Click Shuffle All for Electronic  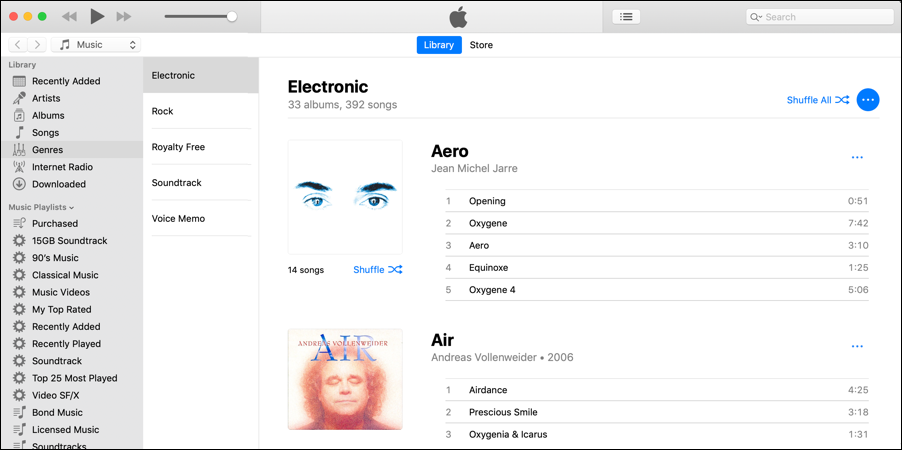click(817, 100)
